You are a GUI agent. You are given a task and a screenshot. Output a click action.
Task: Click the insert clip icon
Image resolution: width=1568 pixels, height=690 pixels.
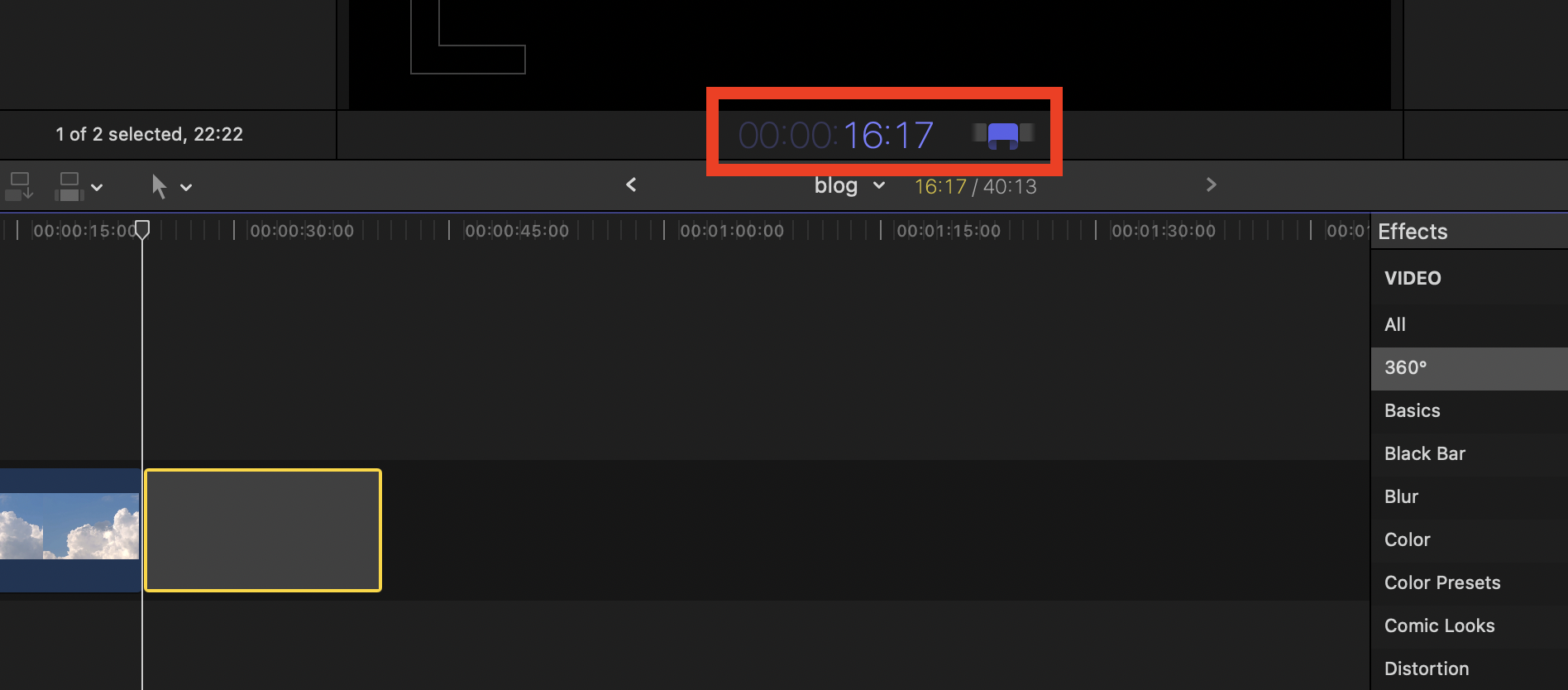(x=69, y=186)
